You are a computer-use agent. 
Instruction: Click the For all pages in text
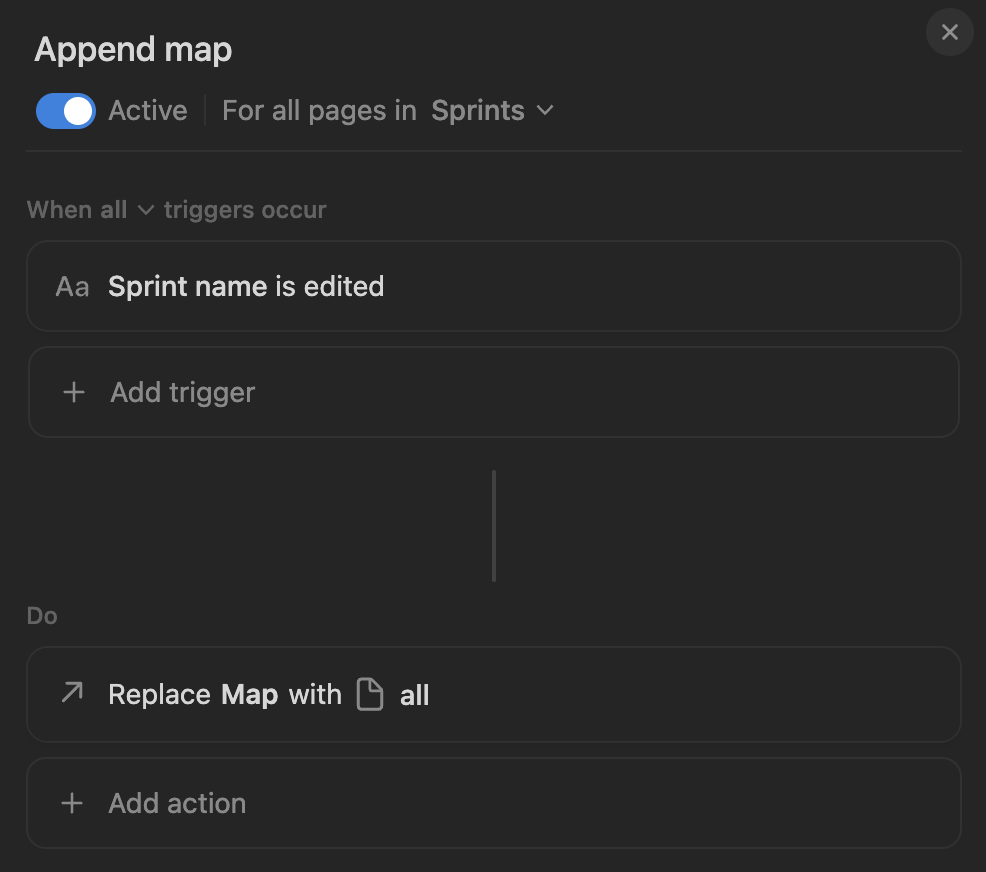(319, 111)
